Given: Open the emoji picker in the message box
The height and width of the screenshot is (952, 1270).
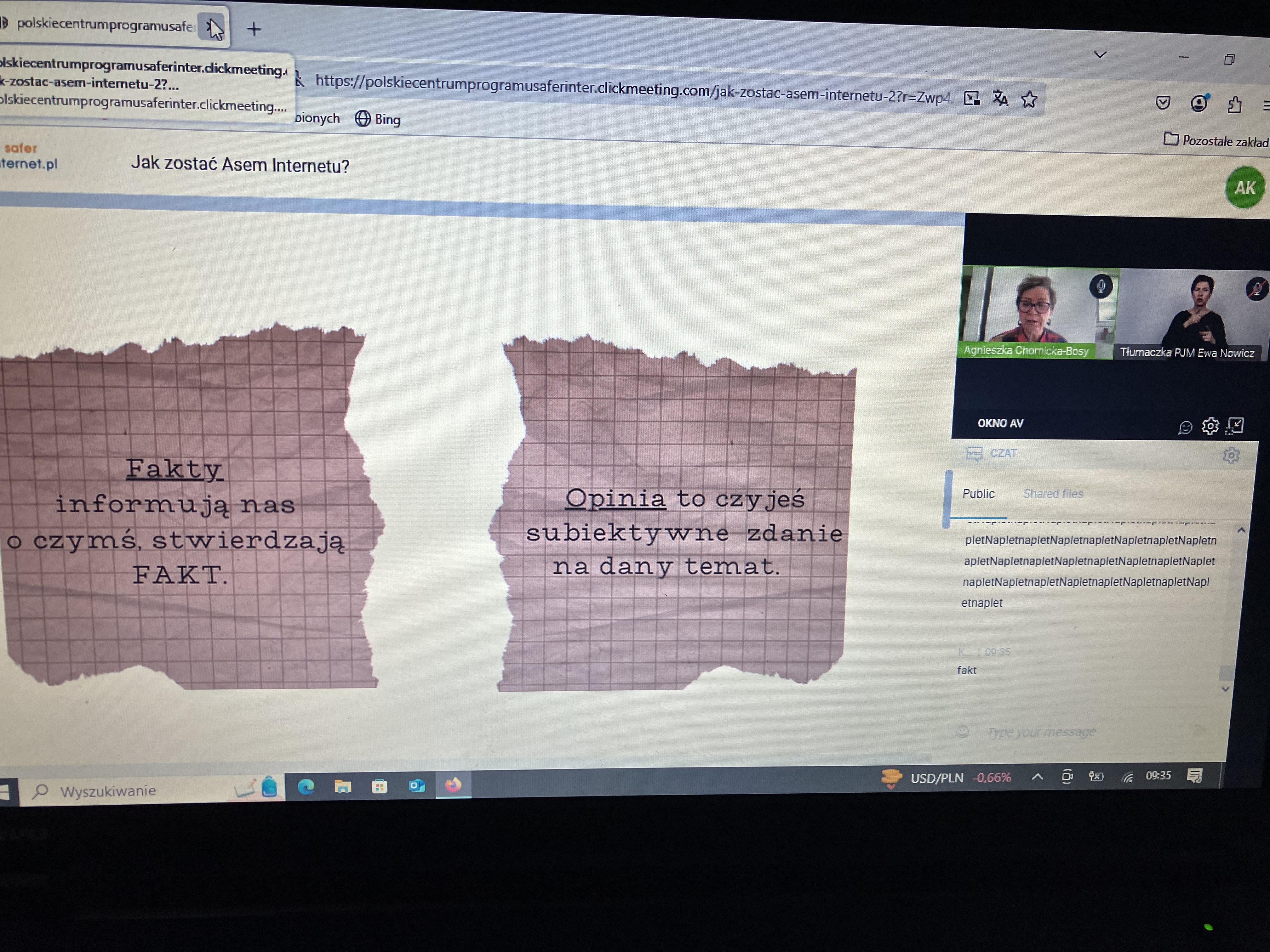Looking at the screenshot, I should click(963, 732).
